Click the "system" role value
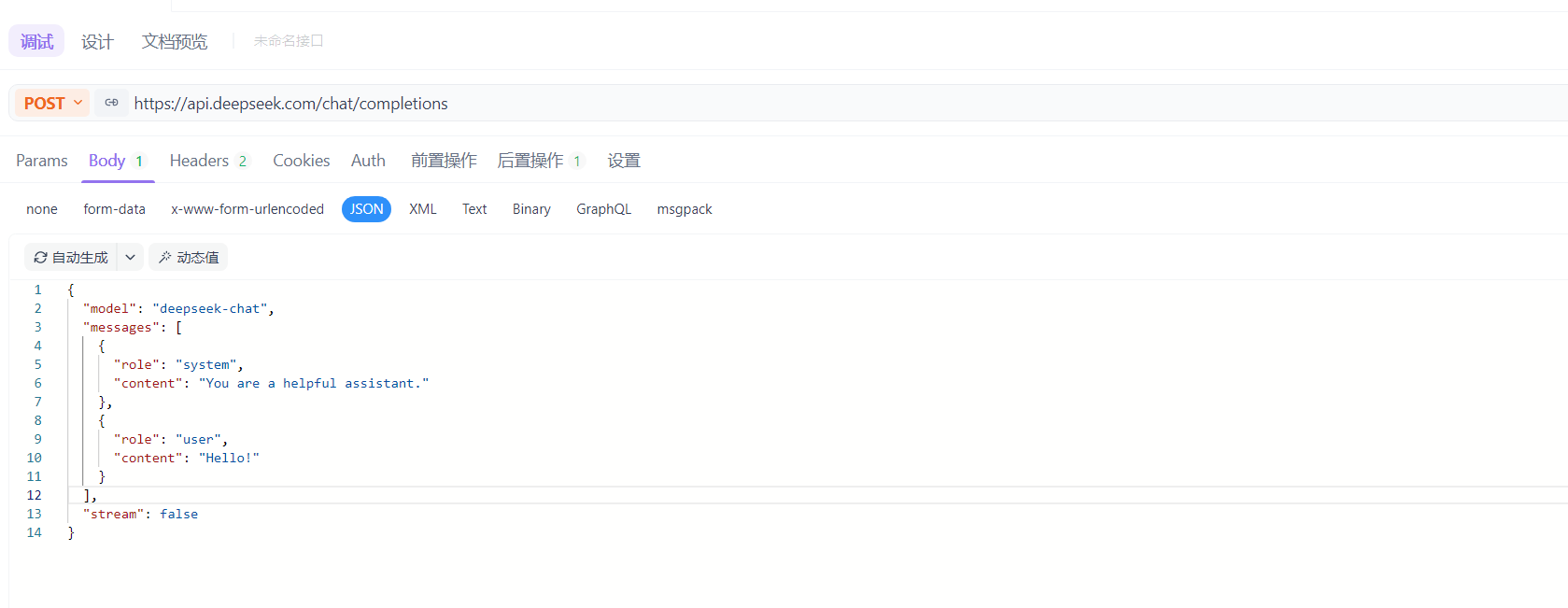 (x=206, y=364)
